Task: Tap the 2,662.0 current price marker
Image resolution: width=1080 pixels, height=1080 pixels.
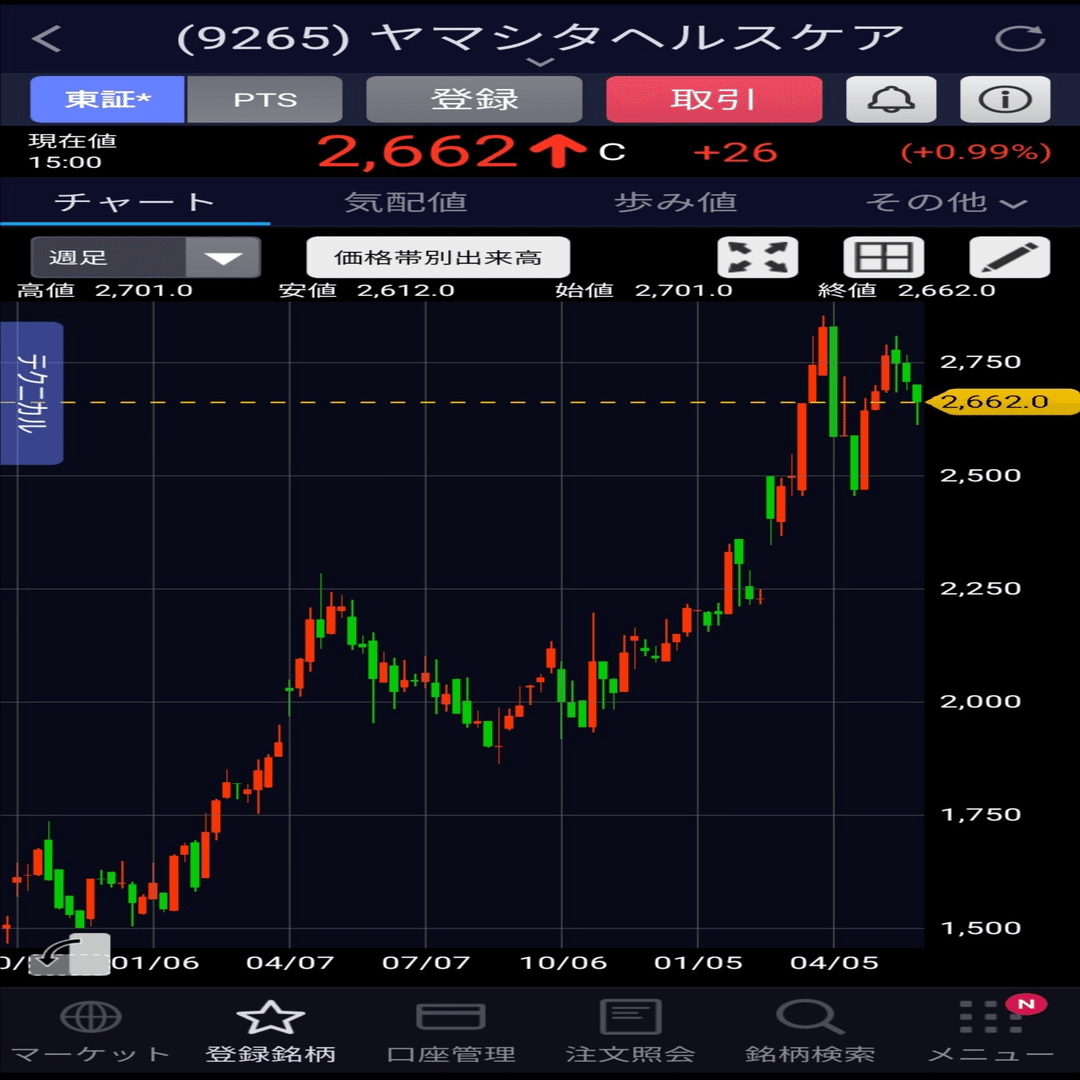Action: tap(1003, 402)
